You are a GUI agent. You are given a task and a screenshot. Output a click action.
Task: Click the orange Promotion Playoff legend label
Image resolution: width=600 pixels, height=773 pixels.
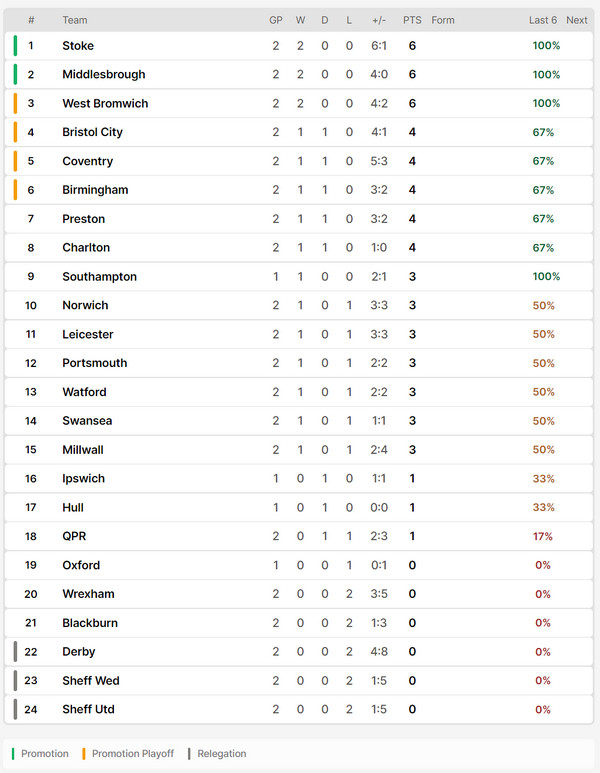[133, 753]
